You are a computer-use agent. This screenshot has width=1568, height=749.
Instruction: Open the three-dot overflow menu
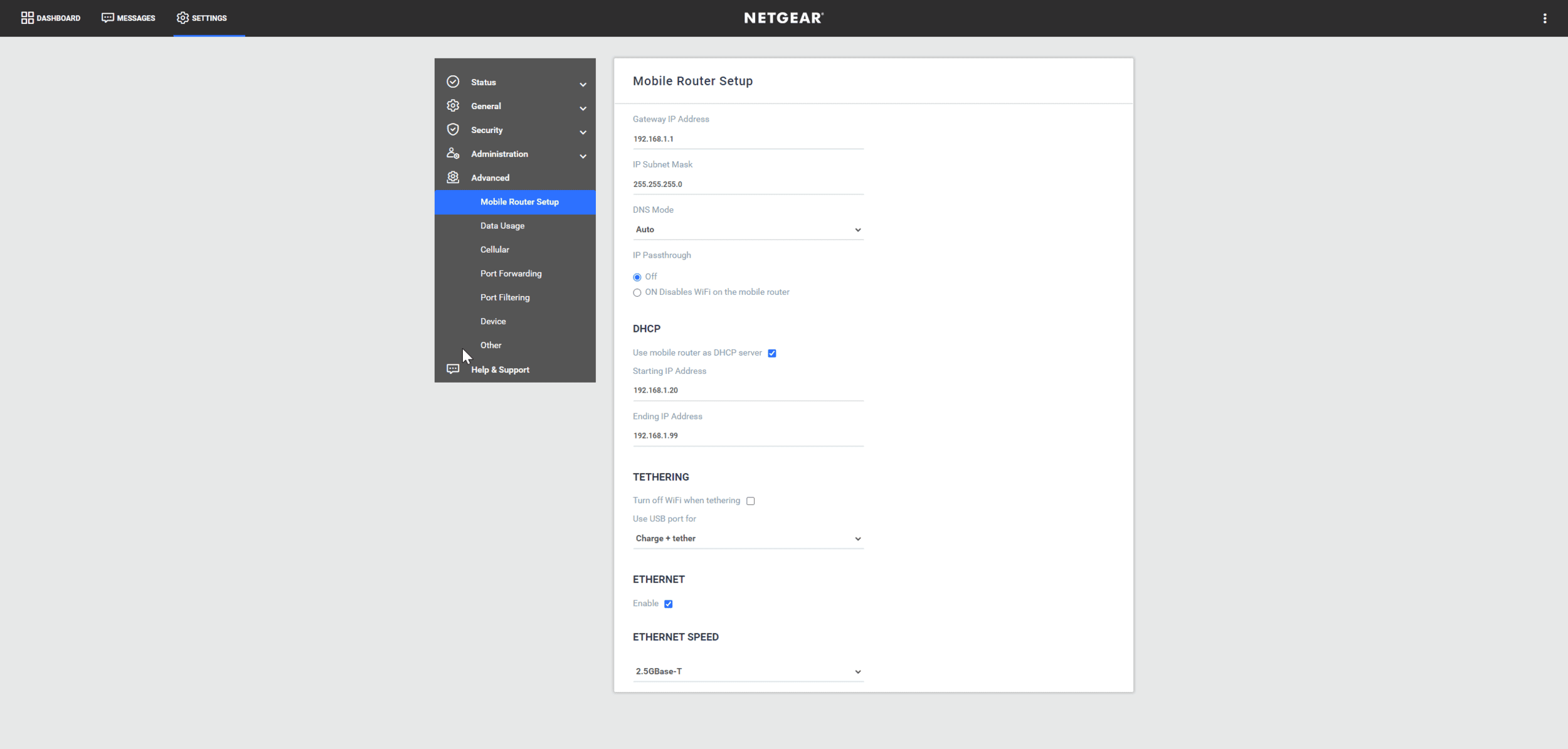tap(1544, 18)
